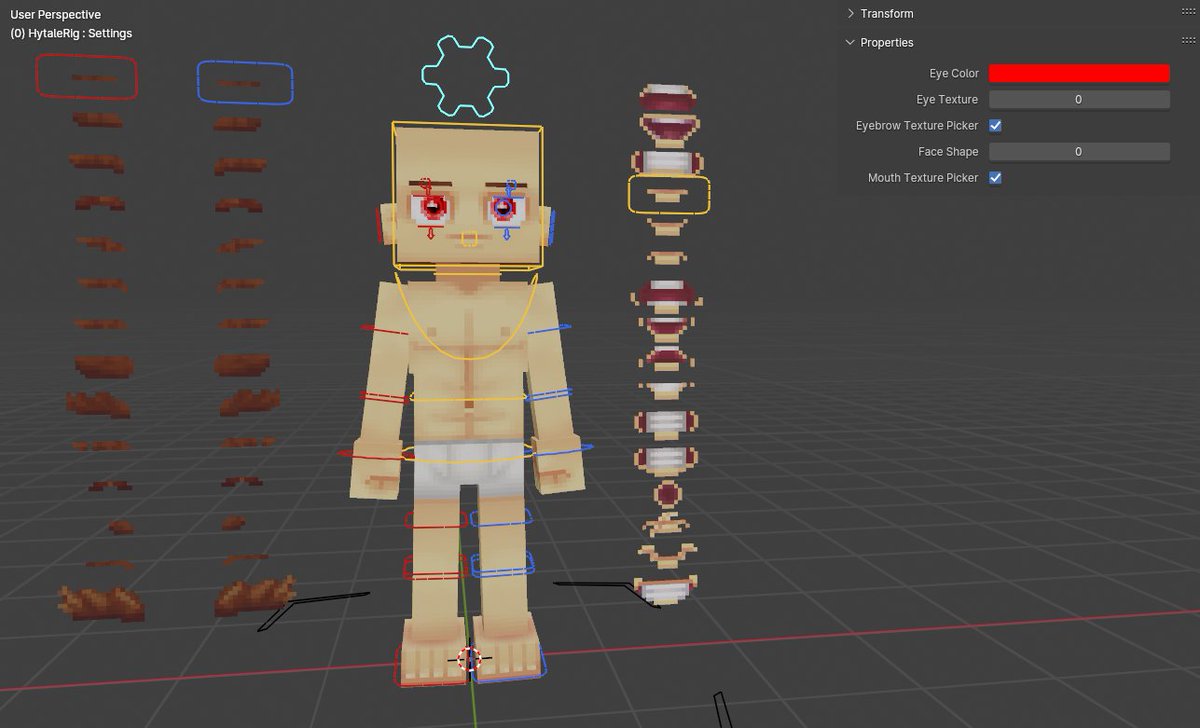The width and height of the screenshot is (1200, 728).
Task: Click the Eye Texture value field
Action: 1079,99
